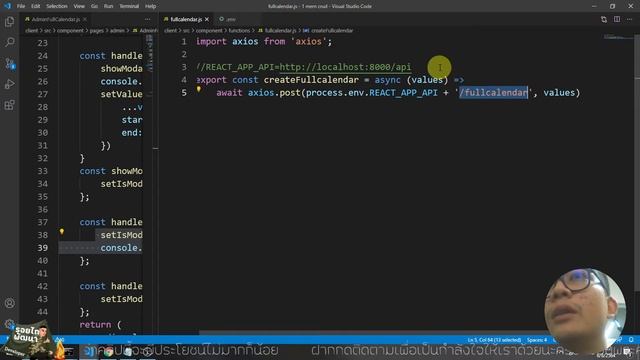The width and height of the screenshot is (640, 360).
Task: Click 'createFullcalendar' symbol in the breadcrumb
Action: pyautogui.click(x=332, y=31)
